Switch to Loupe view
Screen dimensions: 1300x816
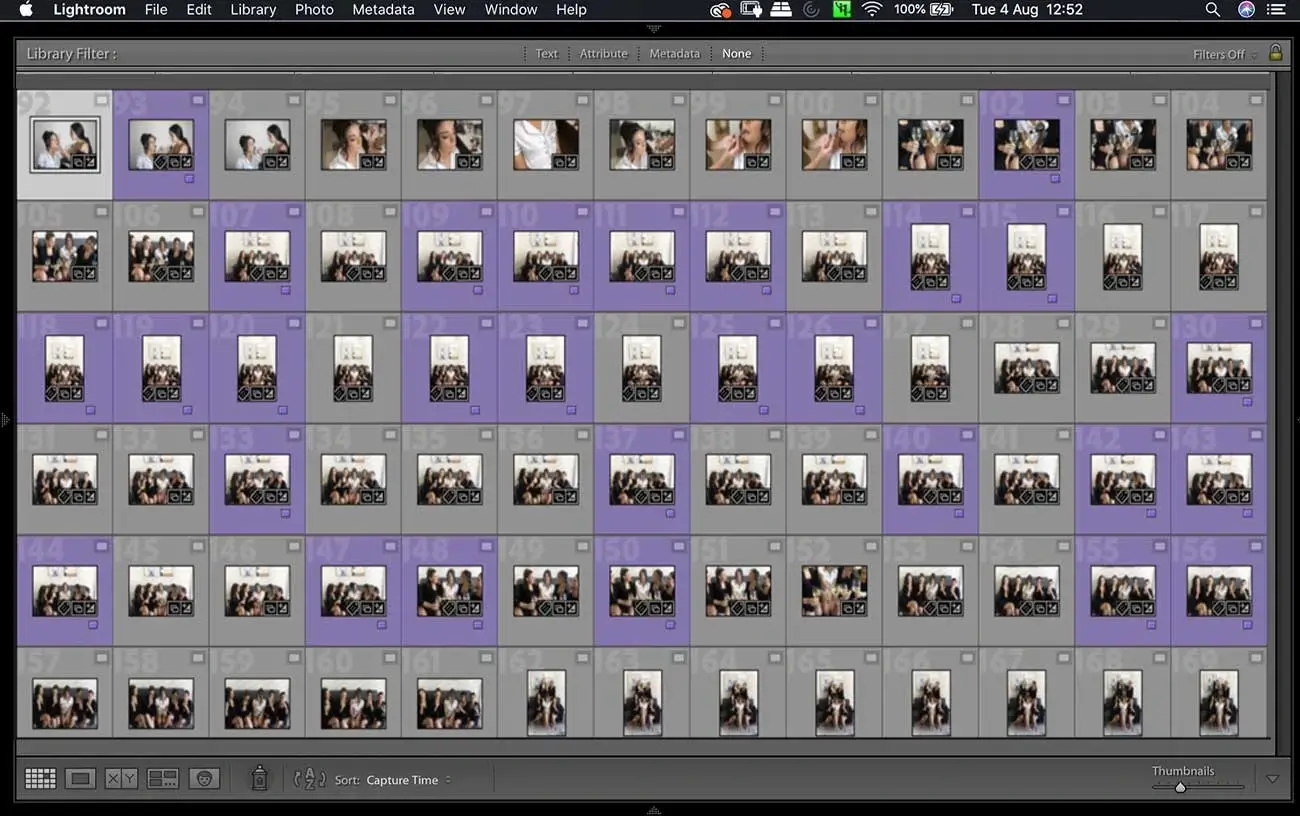(x=81, y=779)
